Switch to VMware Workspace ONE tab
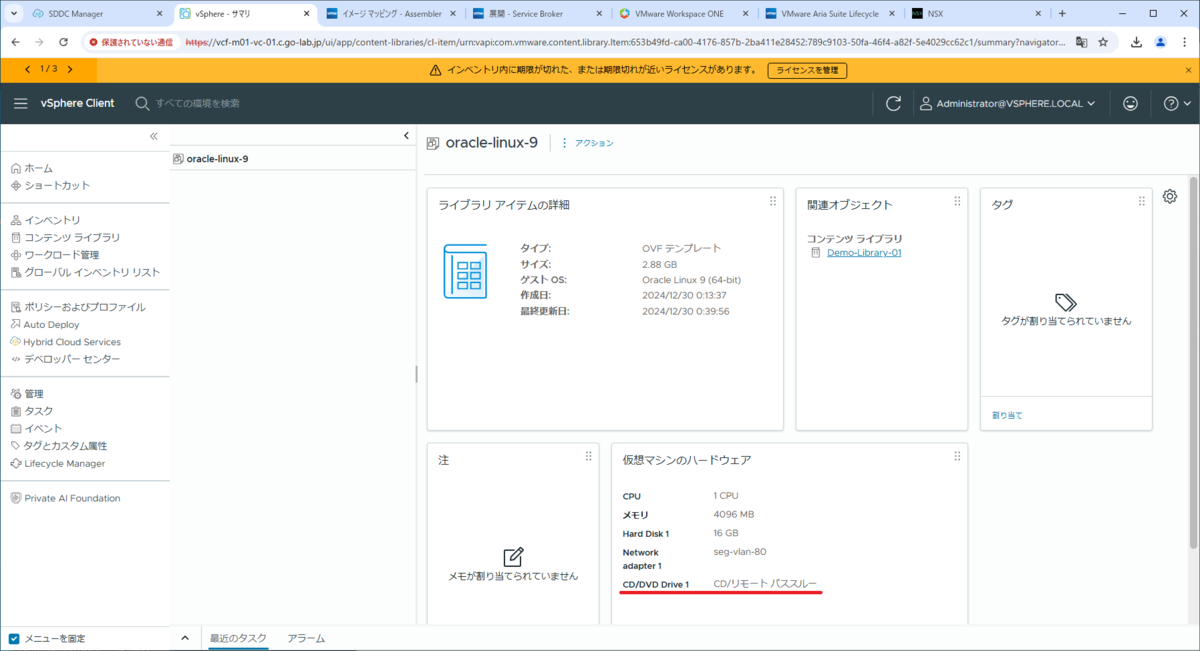 pos(684,14)
